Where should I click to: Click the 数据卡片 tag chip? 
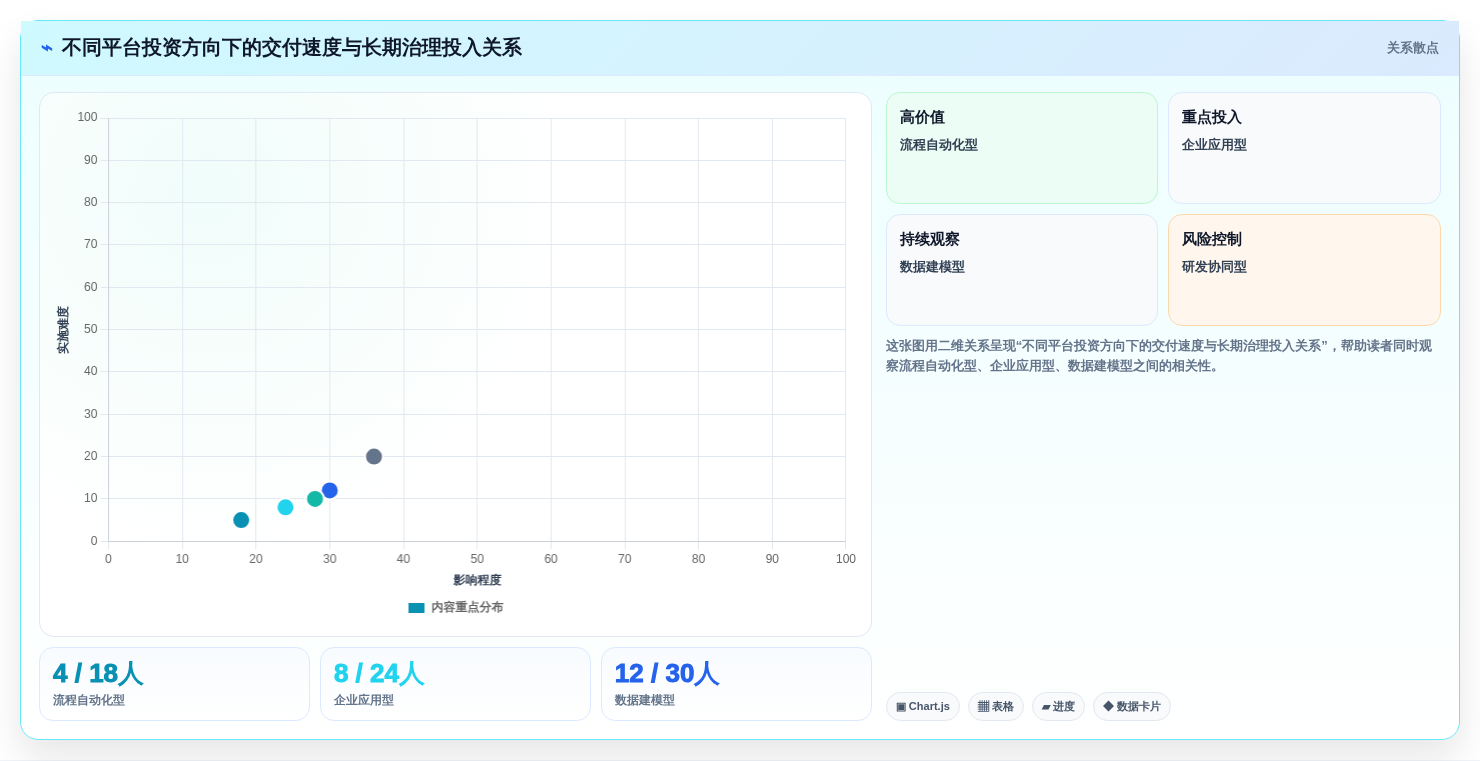coord(1131,706)
